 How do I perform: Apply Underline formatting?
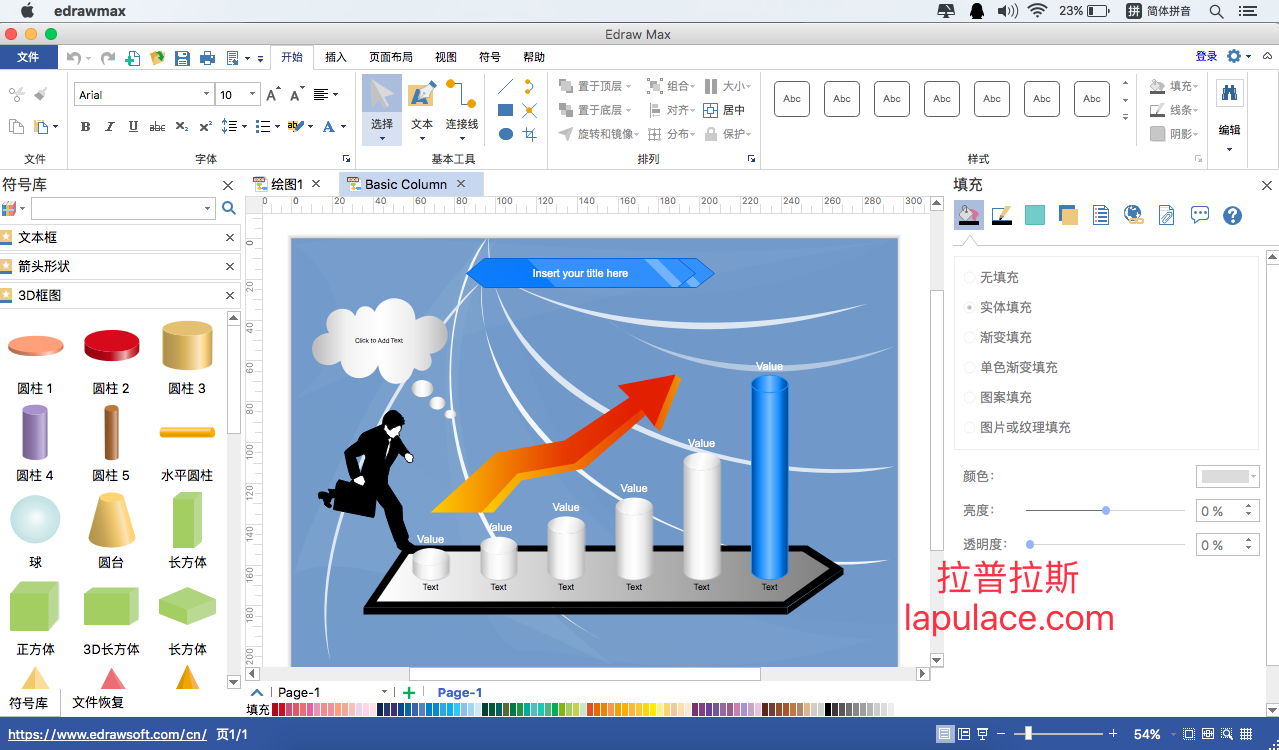click(x=133, y=126)
